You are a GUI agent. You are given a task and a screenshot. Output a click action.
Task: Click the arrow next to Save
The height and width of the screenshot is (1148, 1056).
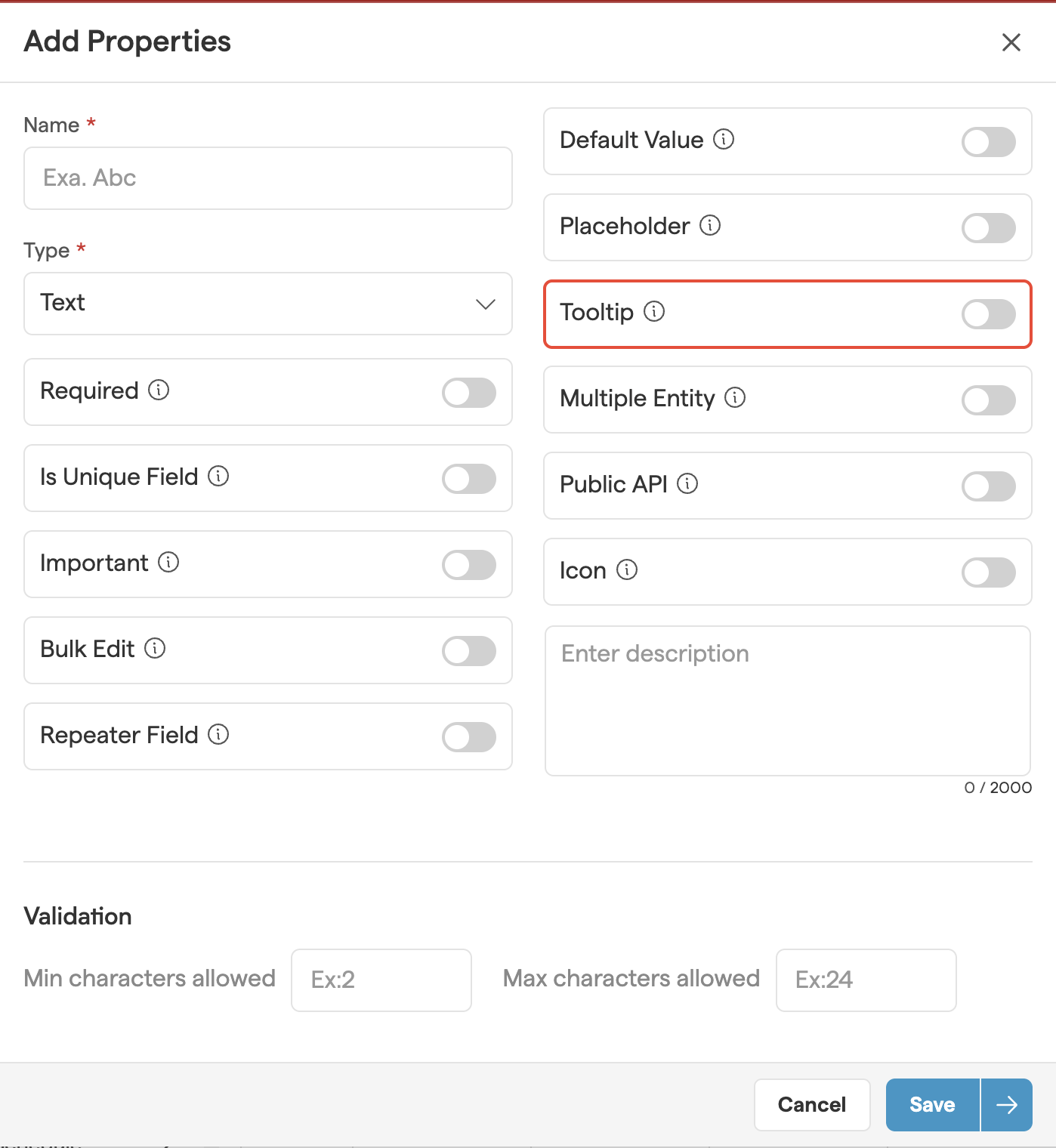[x=1007, y=1105]
